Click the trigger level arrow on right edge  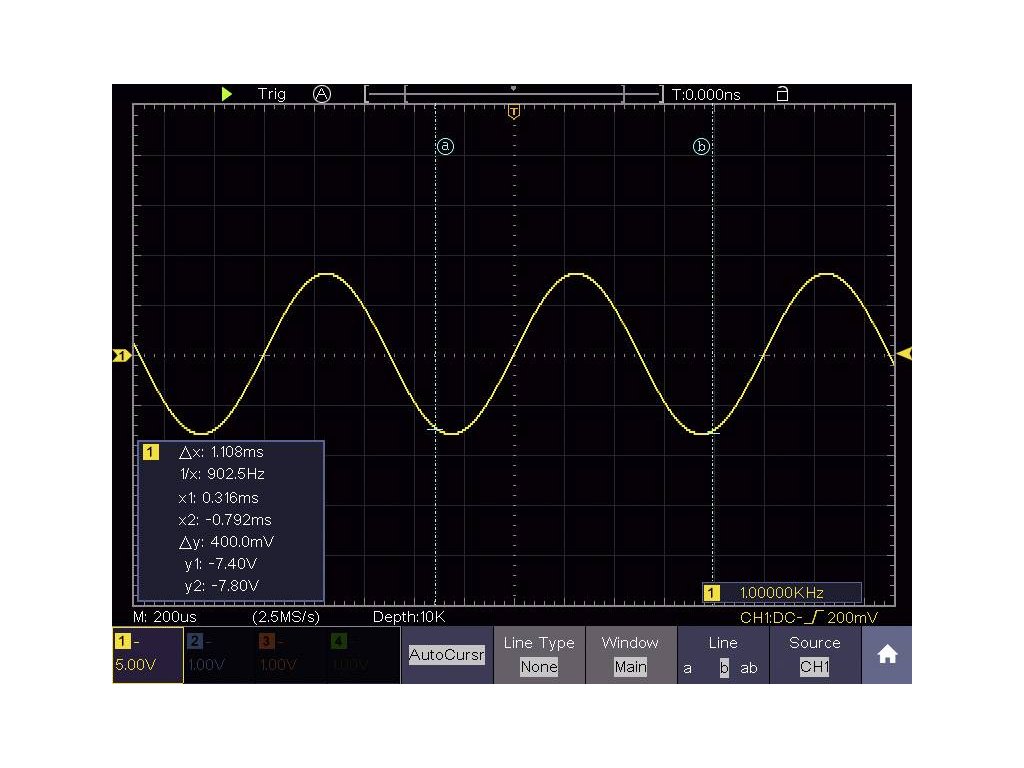click(904, 353)
